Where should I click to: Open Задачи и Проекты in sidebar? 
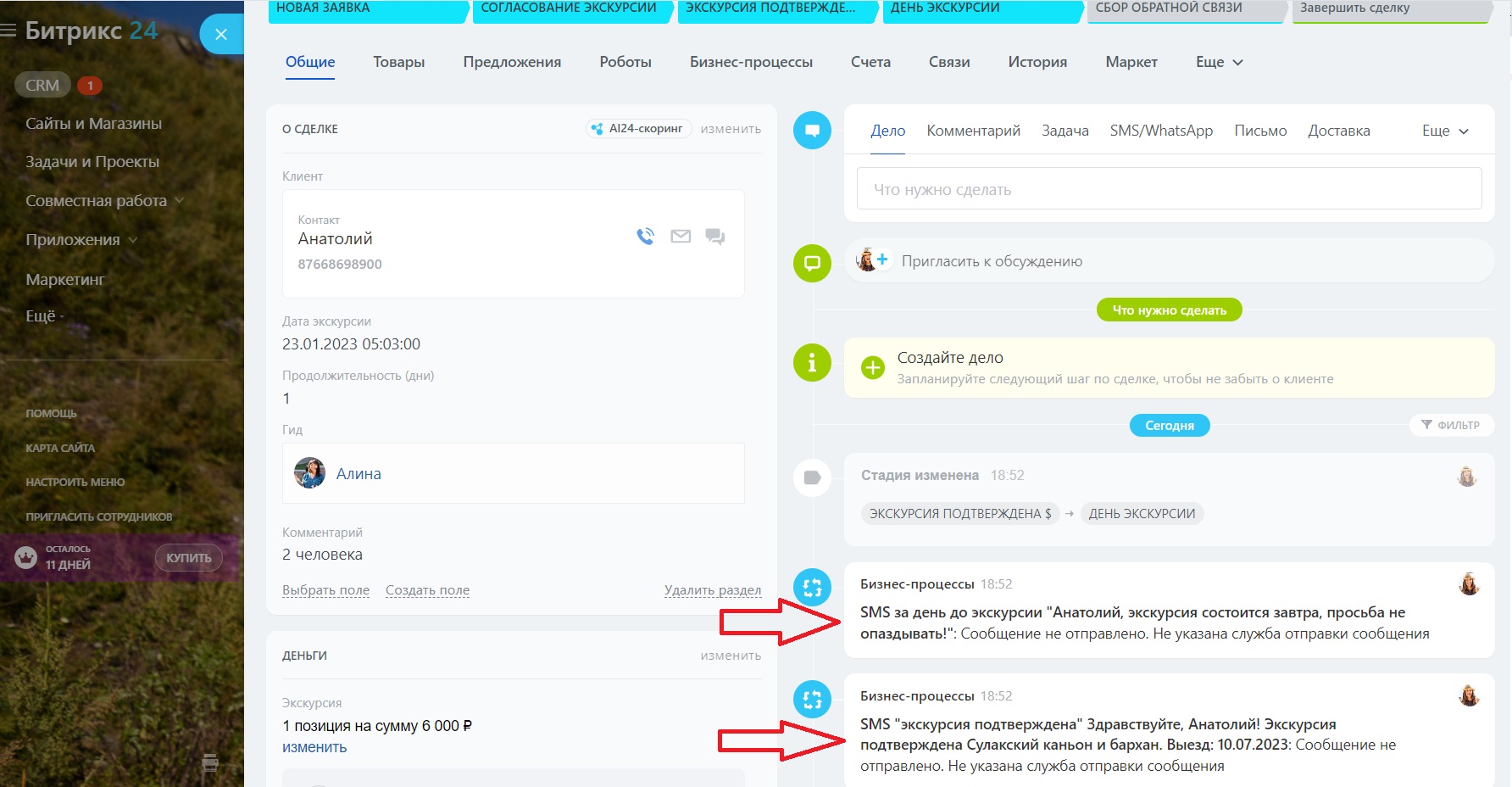92,162
